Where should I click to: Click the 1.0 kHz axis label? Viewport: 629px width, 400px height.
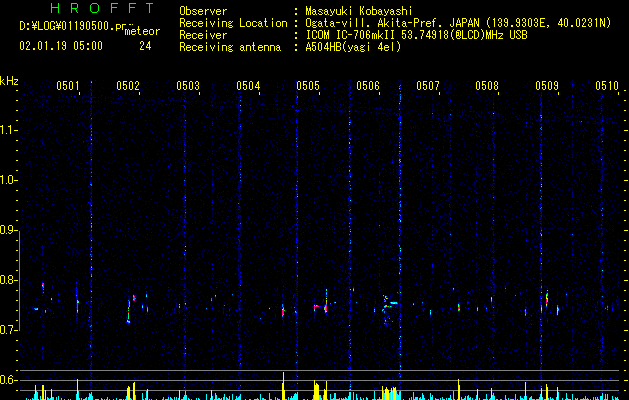coord(9,180)
